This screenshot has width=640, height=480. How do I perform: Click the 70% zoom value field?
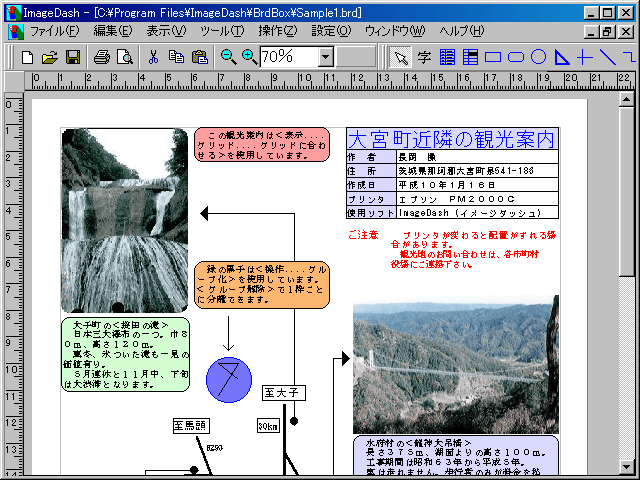pos(289,57)
